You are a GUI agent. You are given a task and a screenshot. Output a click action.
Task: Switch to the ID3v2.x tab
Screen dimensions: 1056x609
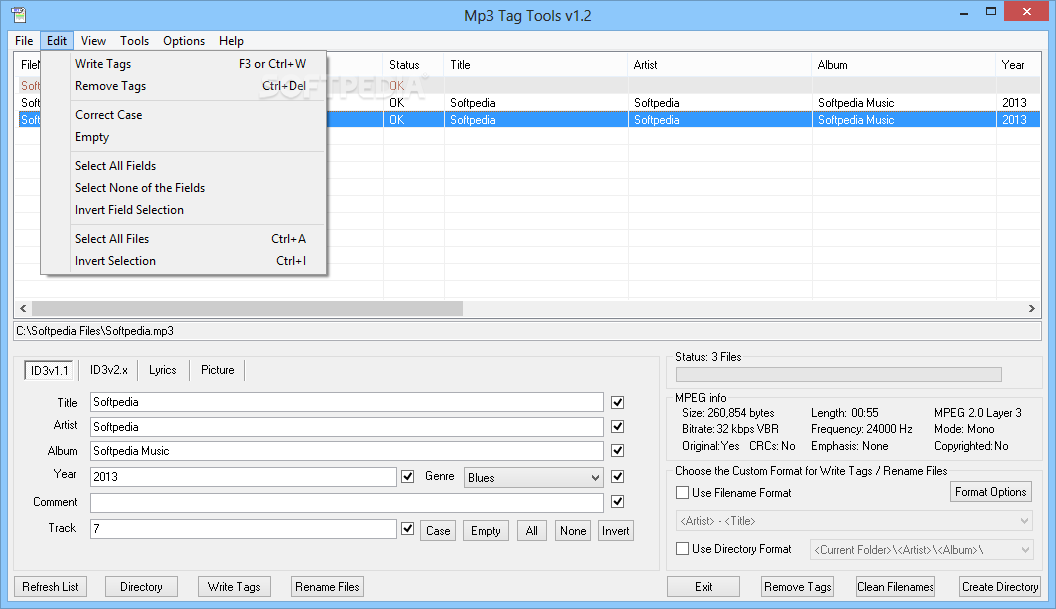click(108, 371)
